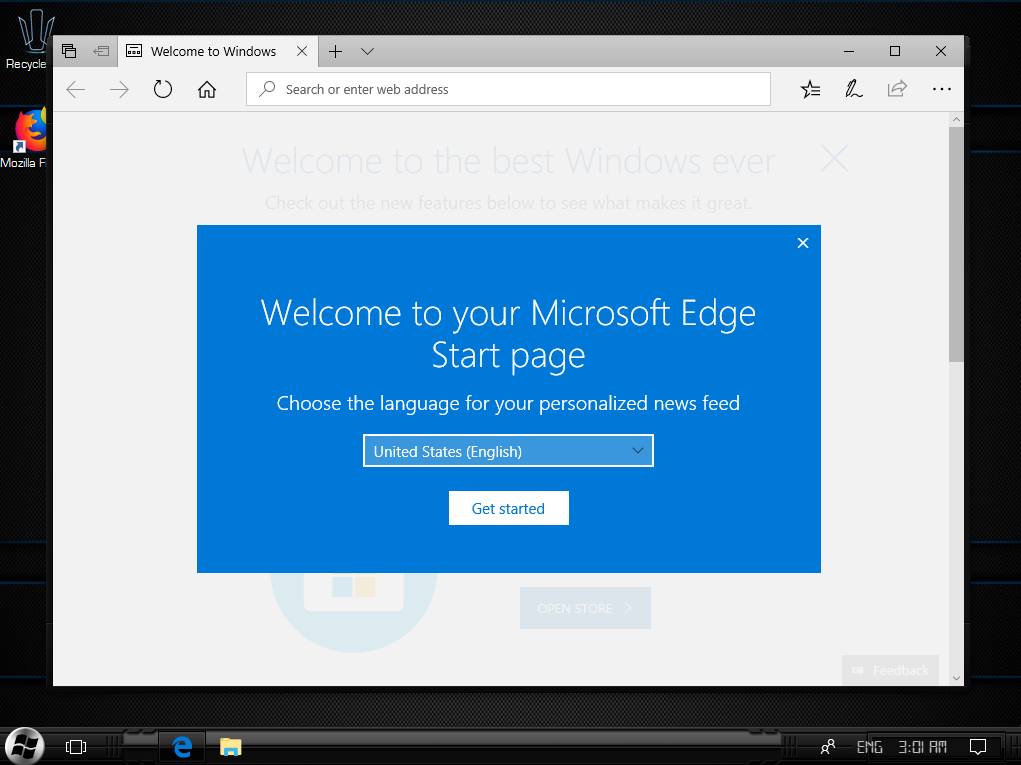Open the People icon in system tray
This screenshot has width=1021, height=765.
(828, 747)
